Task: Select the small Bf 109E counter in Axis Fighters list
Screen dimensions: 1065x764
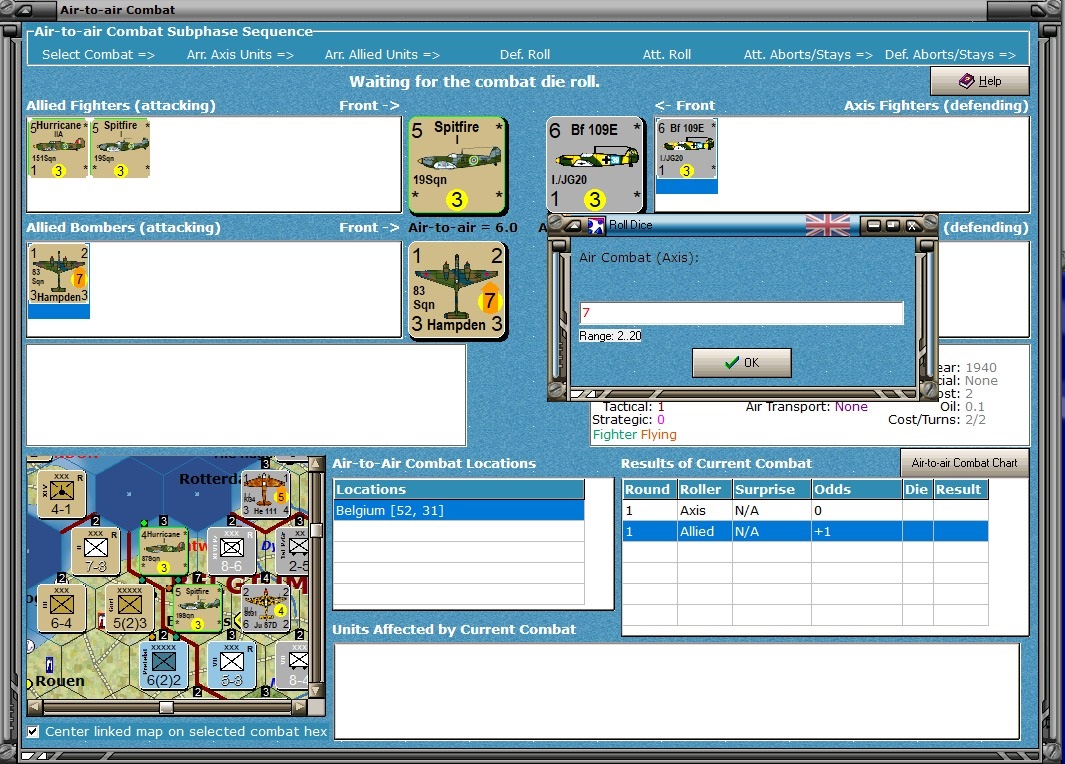Action: 687,148
